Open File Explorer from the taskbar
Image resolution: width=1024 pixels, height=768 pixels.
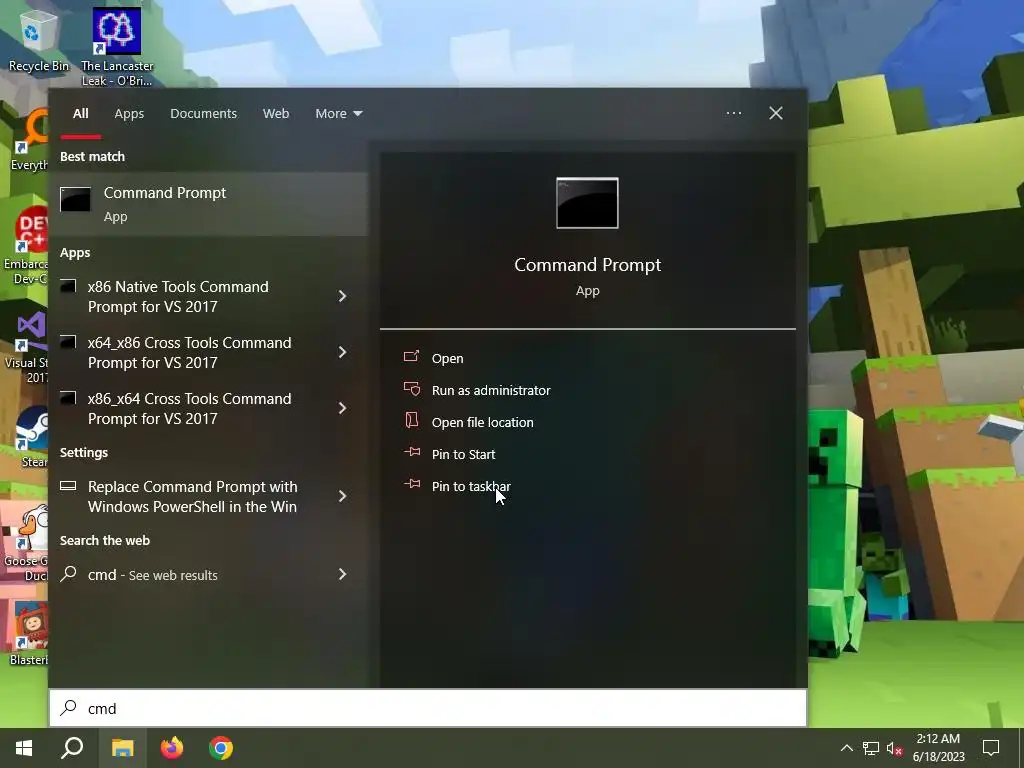[x=122, y=748]
